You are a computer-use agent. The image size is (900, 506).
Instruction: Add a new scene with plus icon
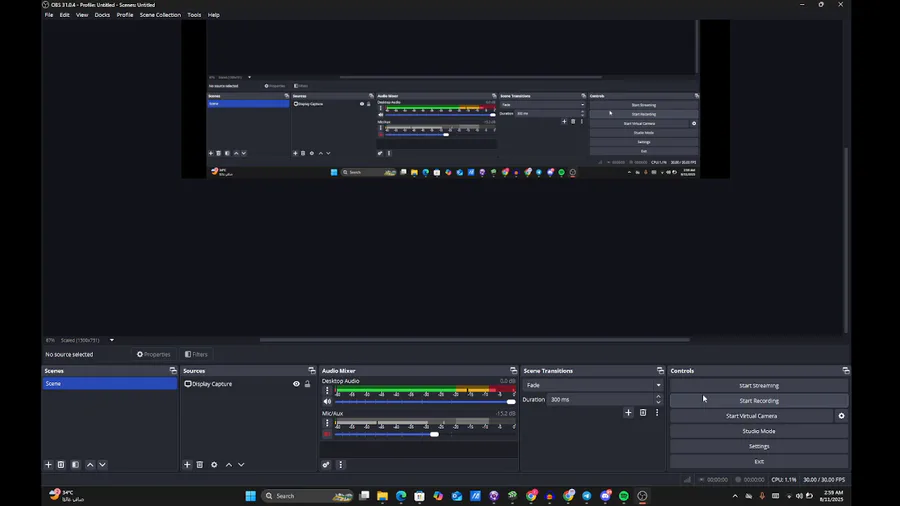click(x=48, y=465)
